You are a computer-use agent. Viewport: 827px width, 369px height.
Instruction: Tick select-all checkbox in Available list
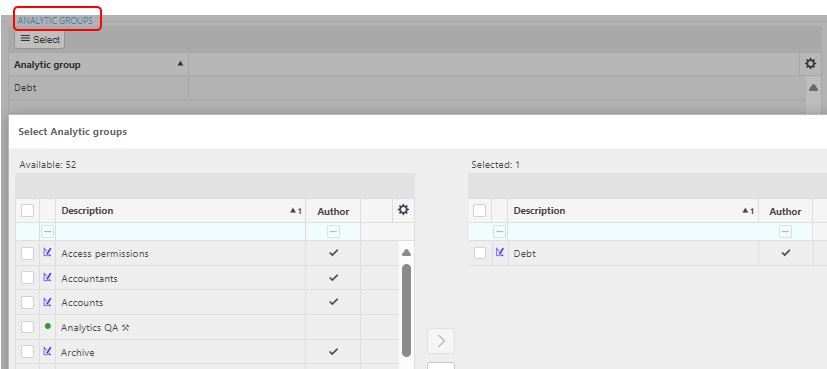click(27, 211)
